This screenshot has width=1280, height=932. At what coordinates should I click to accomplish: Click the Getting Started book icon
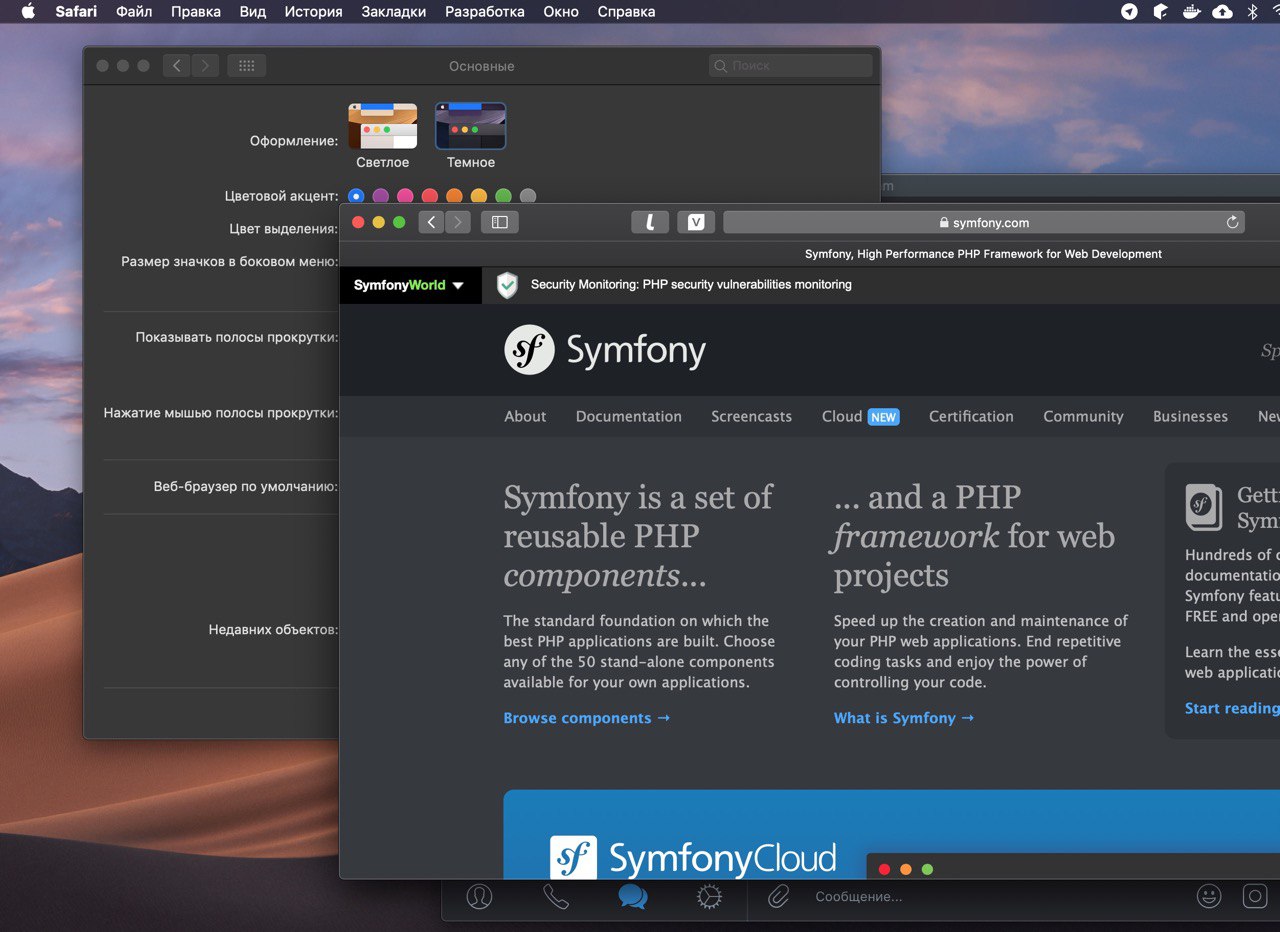(1204, 507)
